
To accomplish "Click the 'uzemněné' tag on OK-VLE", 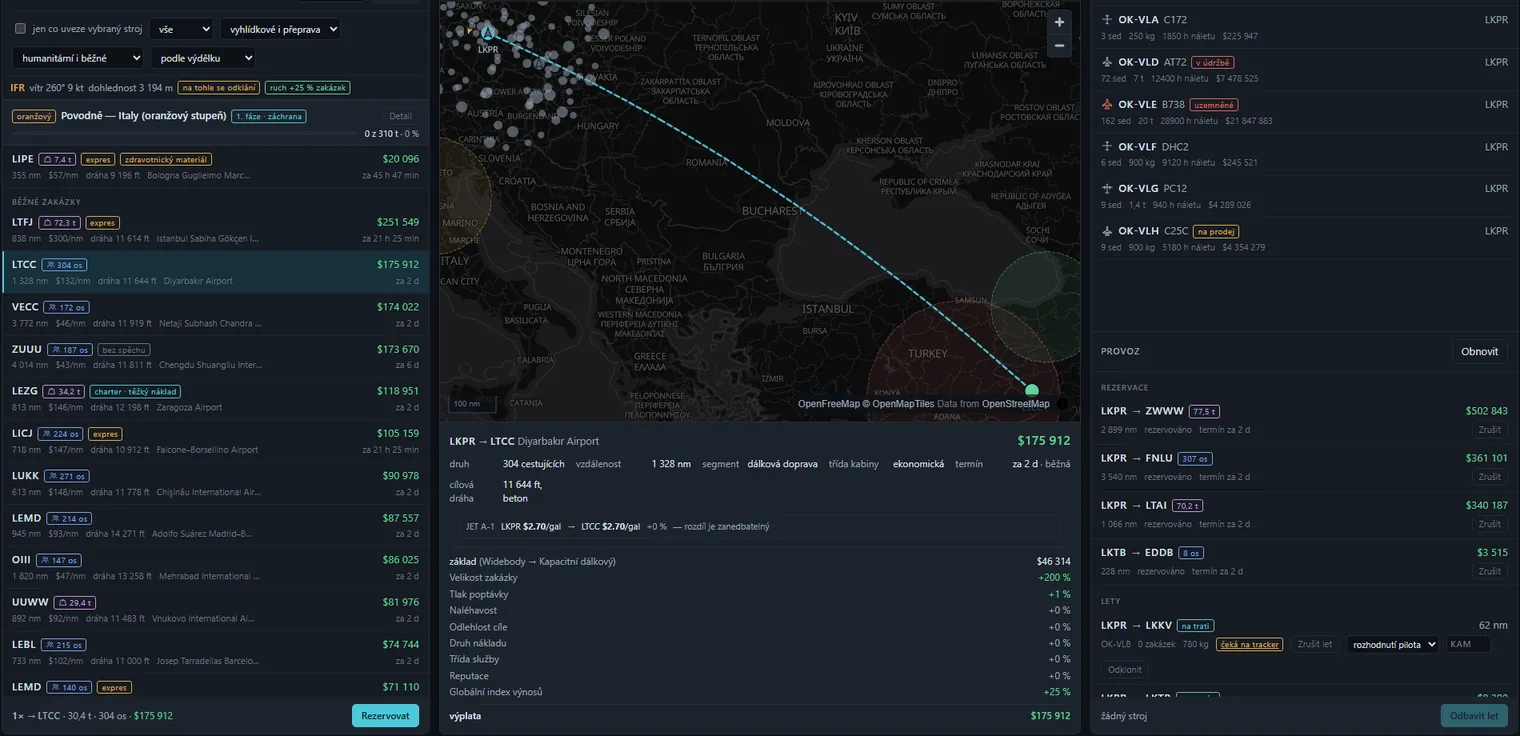I will tap(1214, 104).
